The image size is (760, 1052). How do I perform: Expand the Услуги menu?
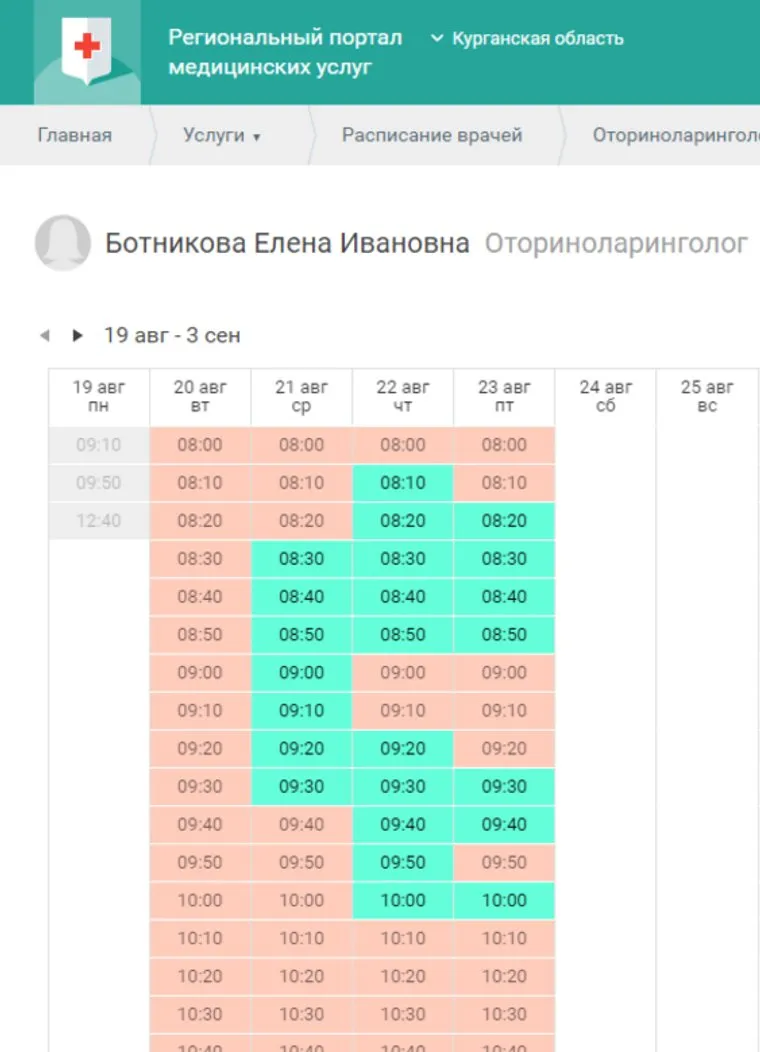221,136
